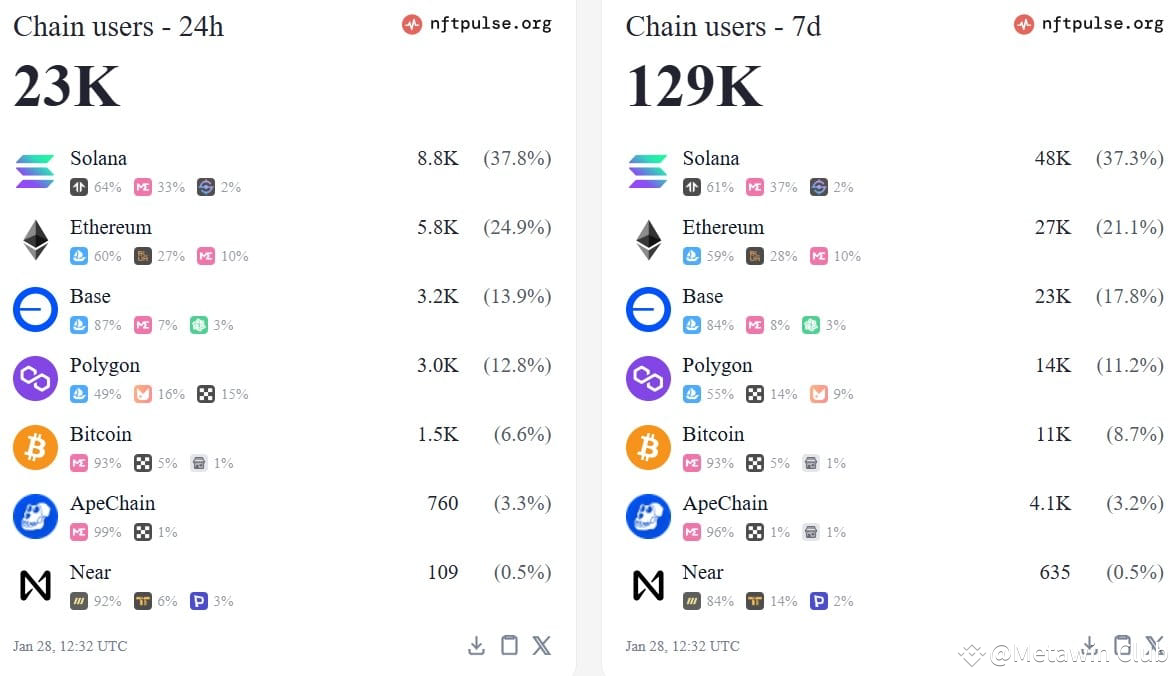1176x676 pixels.
Task: Select the Near chain icon
Action: pyautogui.click(x=35, y=585)
